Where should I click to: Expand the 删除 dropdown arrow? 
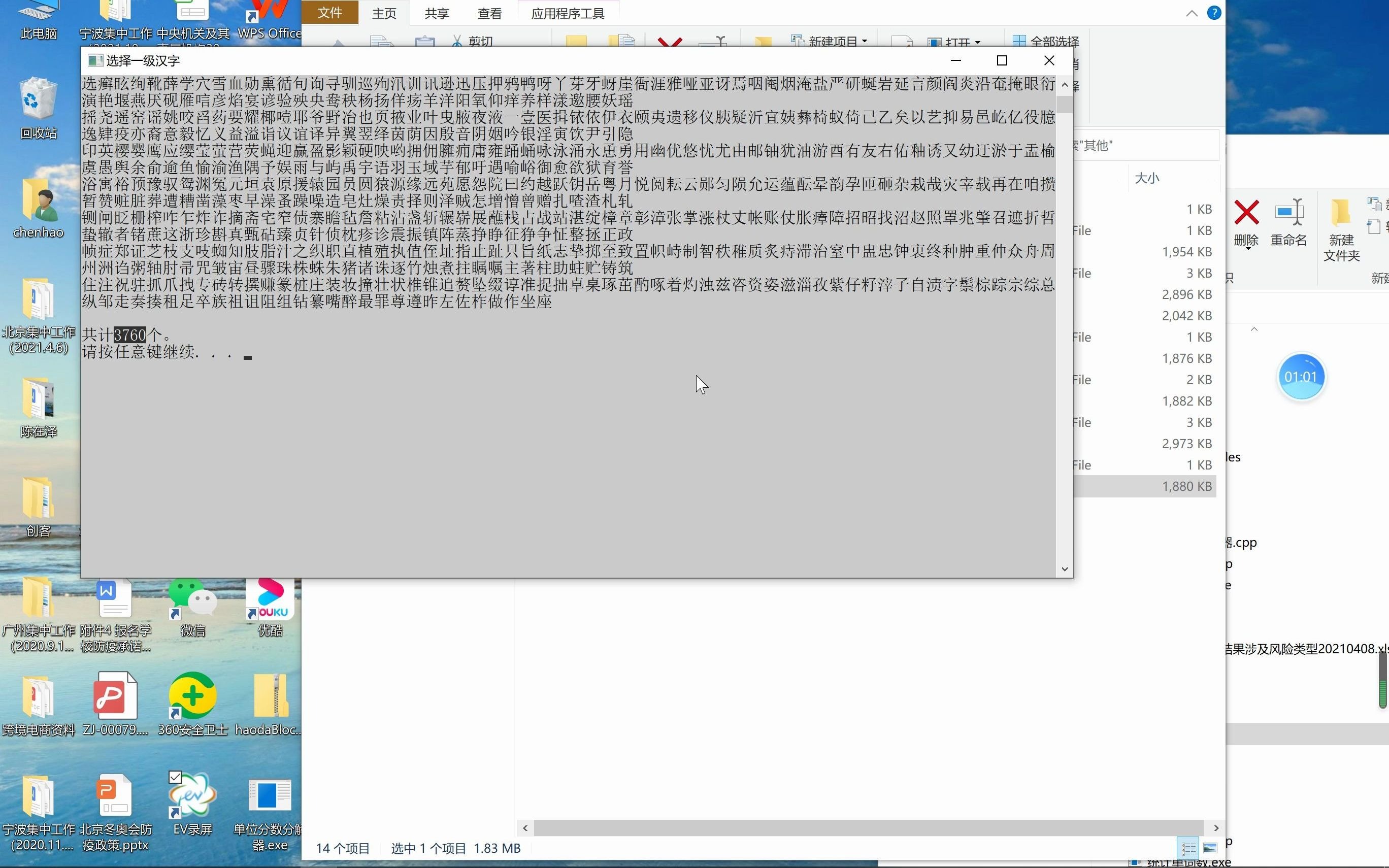tap(1248, 249)
